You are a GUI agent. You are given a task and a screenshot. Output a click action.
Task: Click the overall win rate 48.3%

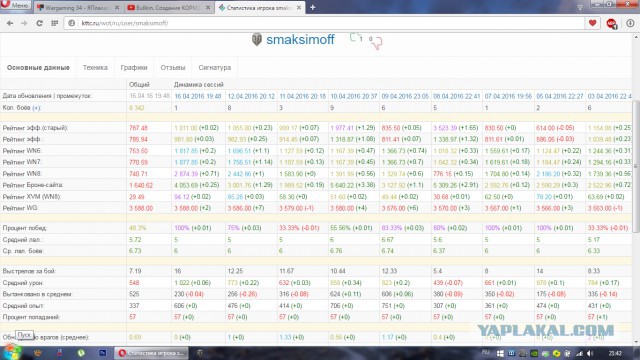pos(137,228)
